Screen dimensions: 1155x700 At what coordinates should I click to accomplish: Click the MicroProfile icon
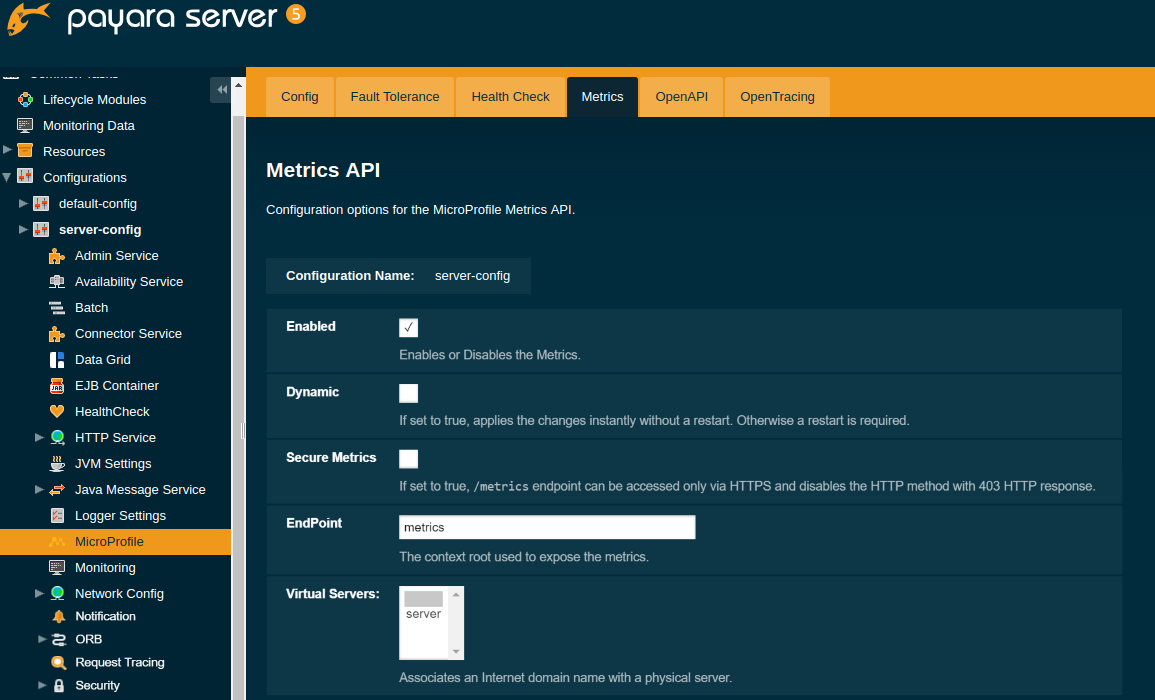point(57,542)
